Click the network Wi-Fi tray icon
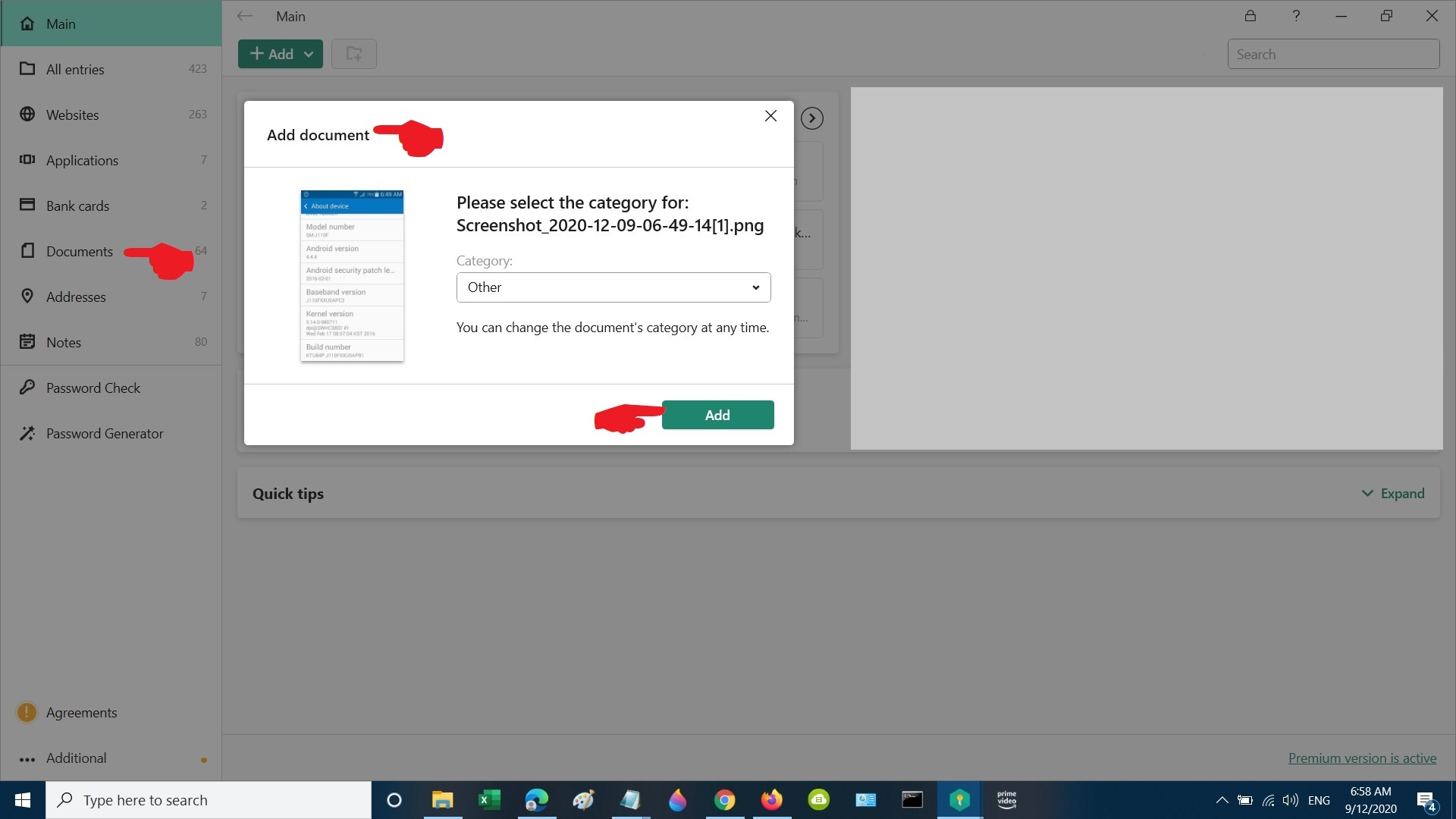The image size is (1456, 819). coord(1268,800)
